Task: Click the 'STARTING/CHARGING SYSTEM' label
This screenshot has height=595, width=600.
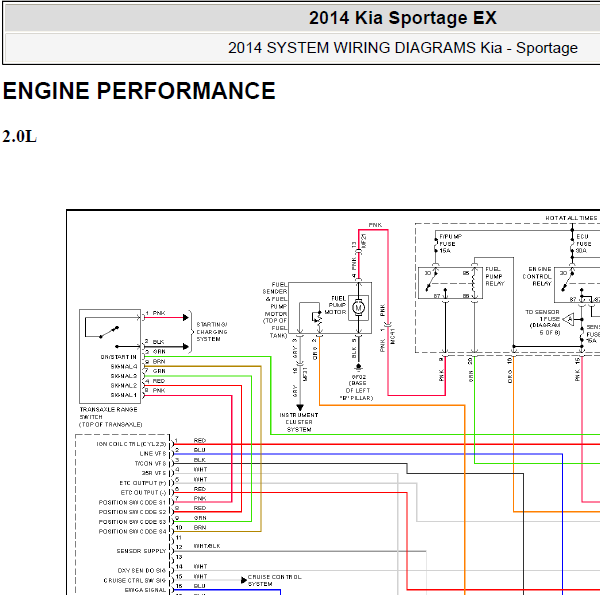Action: click(212, 332)
